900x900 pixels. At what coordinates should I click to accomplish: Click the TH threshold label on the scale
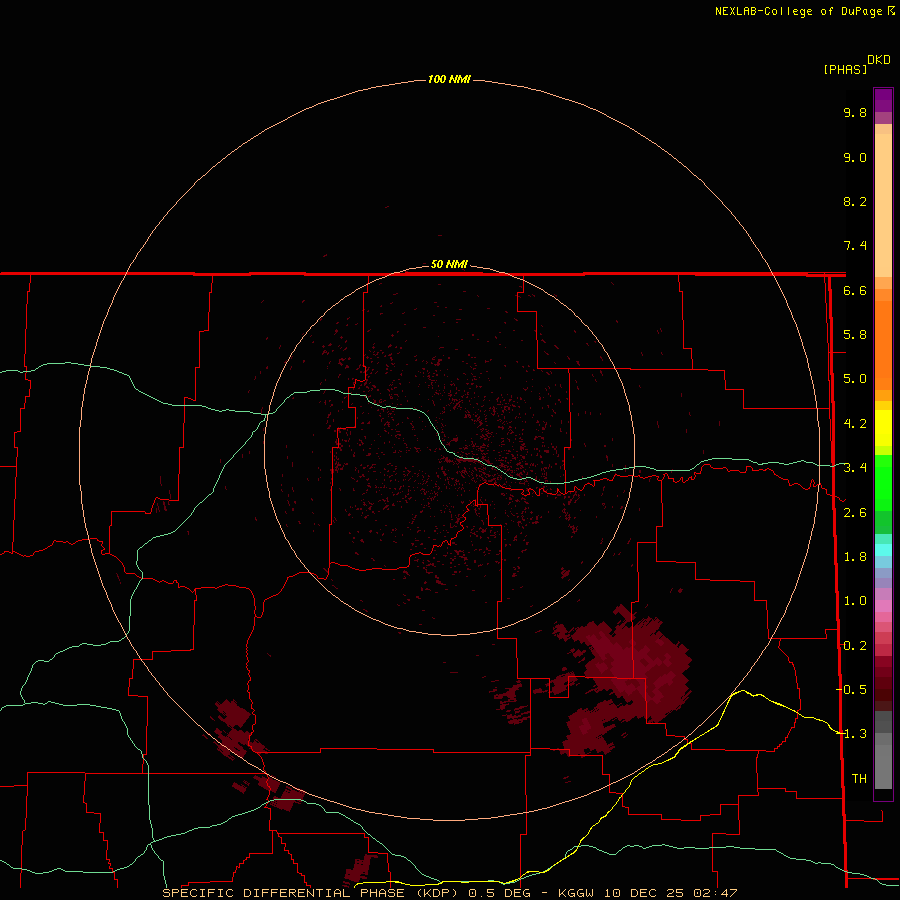tap(859, 778)
